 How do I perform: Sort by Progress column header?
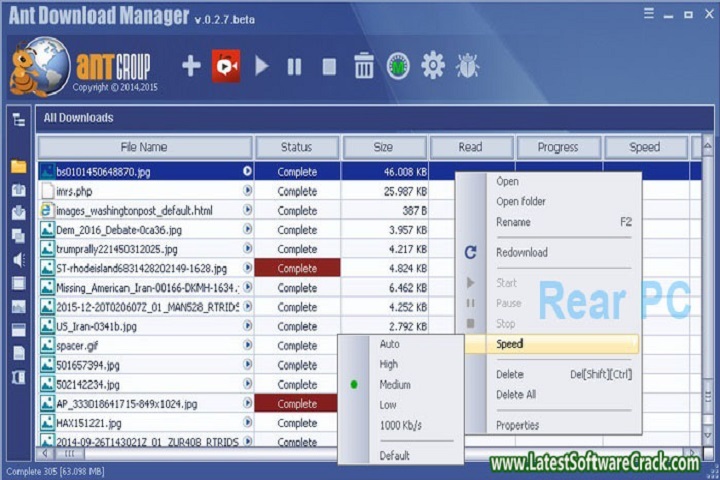(x=558, y=147)
